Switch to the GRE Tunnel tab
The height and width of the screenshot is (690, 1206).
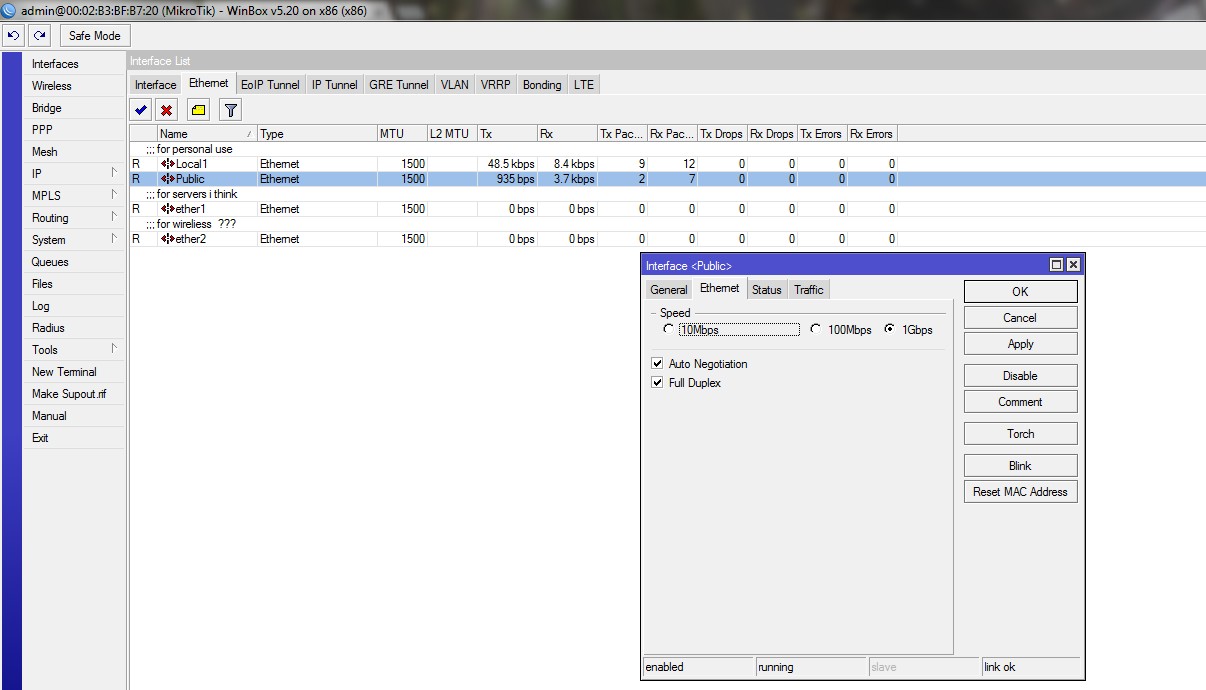(x=399, y=85)
